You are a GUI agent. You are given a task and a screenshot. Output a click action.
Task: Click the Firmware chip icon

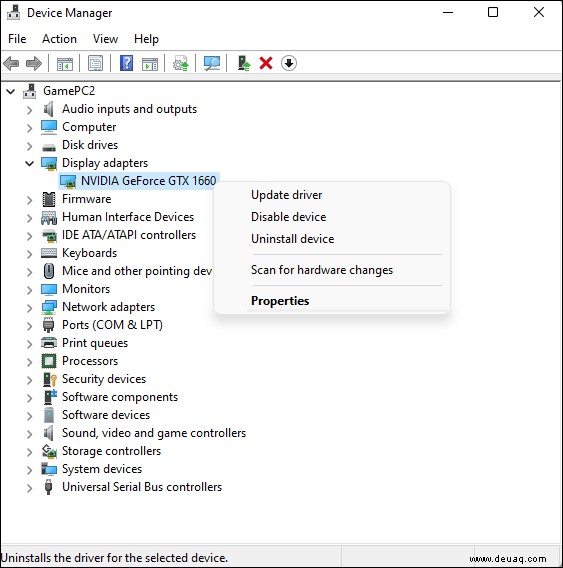pyautogui.click(x=49, y=199)
